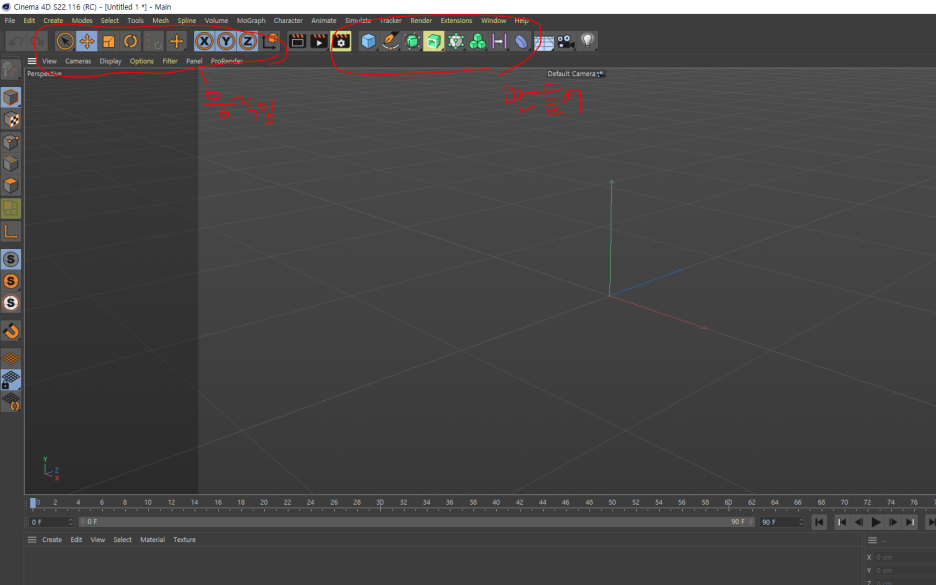Toggle Y axis lock
936x585 pixels.
click(x=226, y=41)
